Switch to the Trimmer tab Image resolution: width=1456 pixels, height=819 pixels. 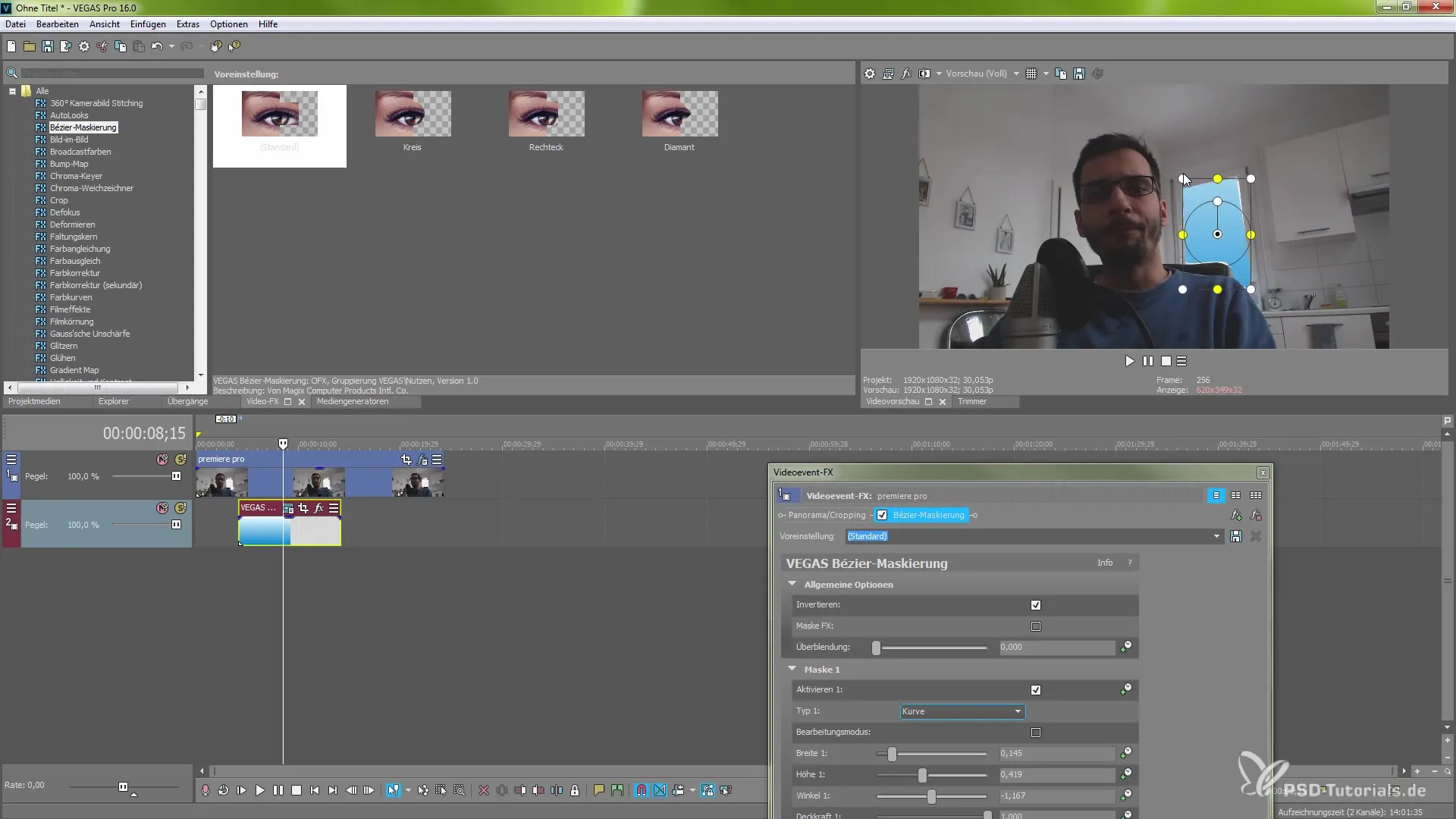[972, 401]
